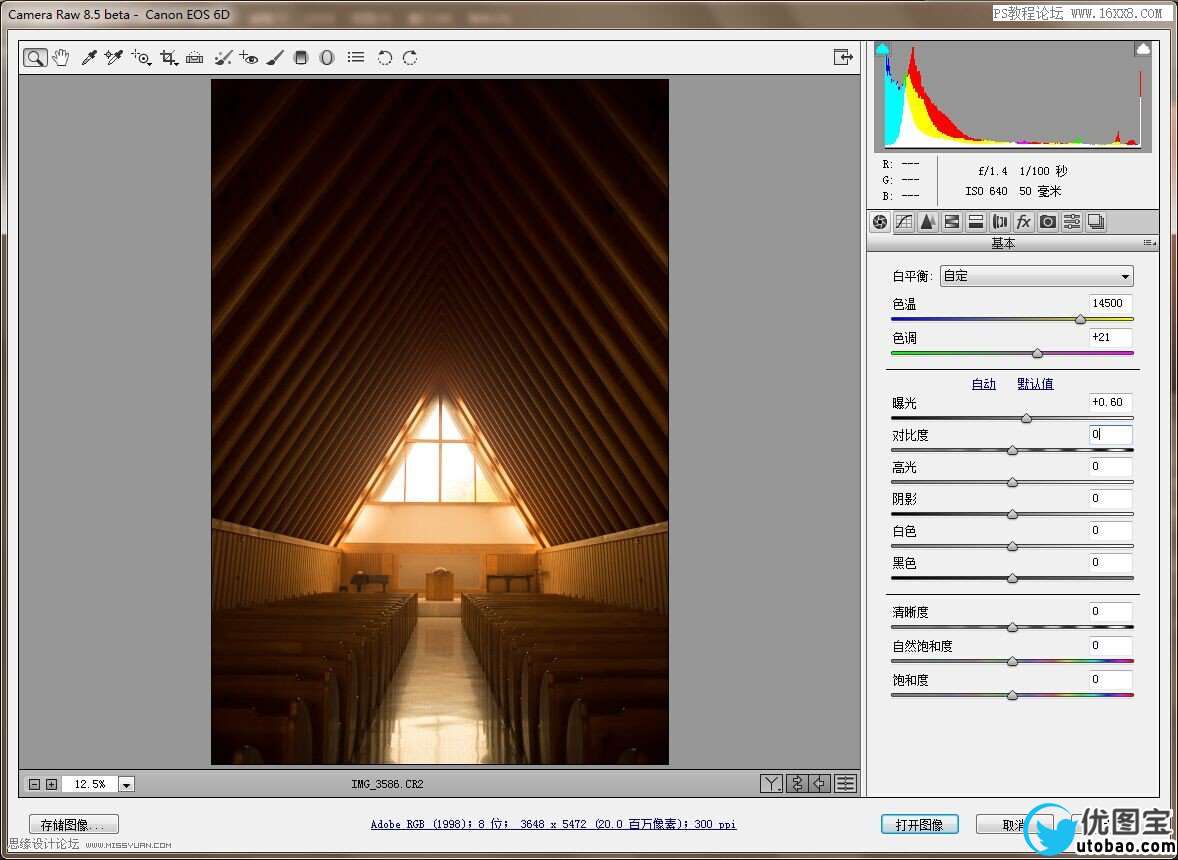Click the 白色 whites slider handle

click(x=1012, y=546)
